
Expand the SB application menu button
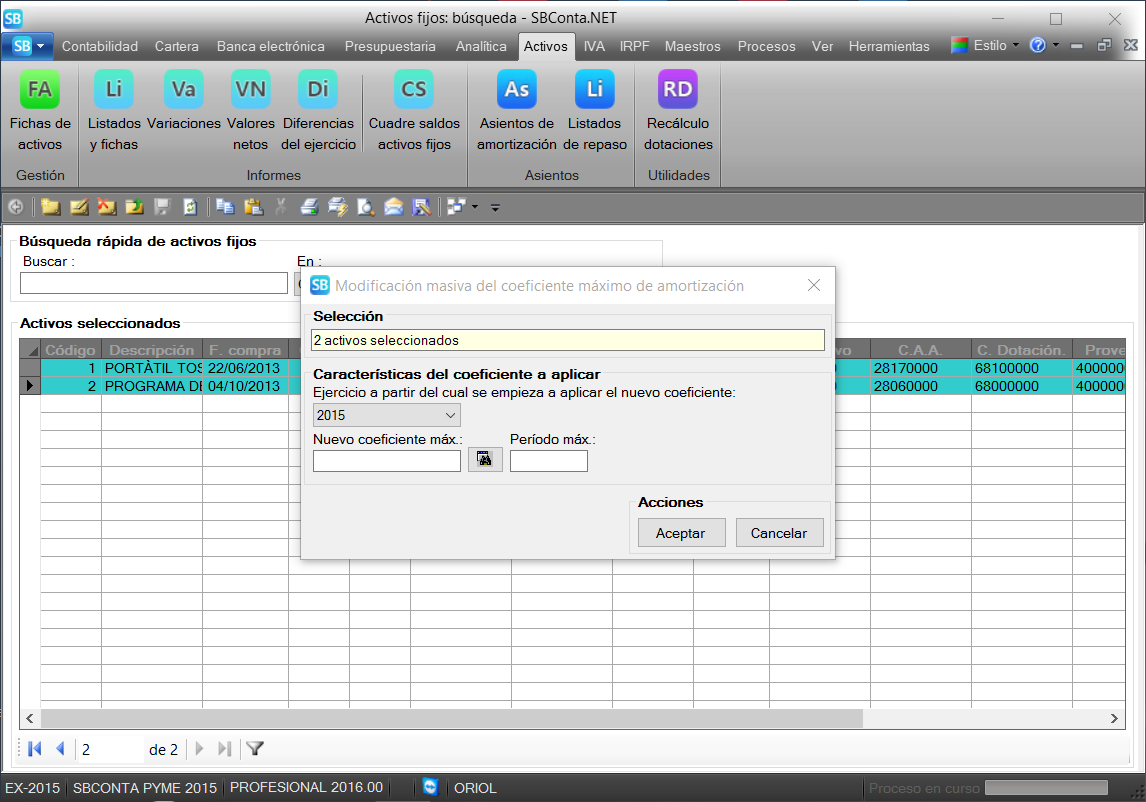[x=28, y=46]
